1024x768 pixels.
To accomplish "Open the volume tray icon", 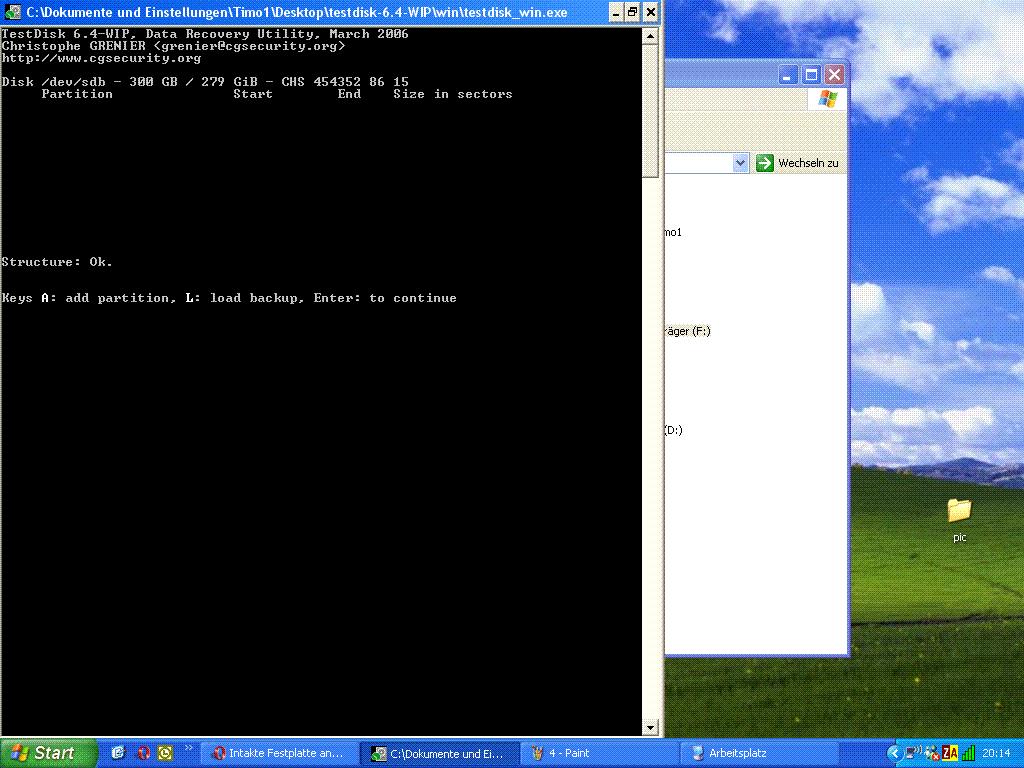I will point(915,752).
